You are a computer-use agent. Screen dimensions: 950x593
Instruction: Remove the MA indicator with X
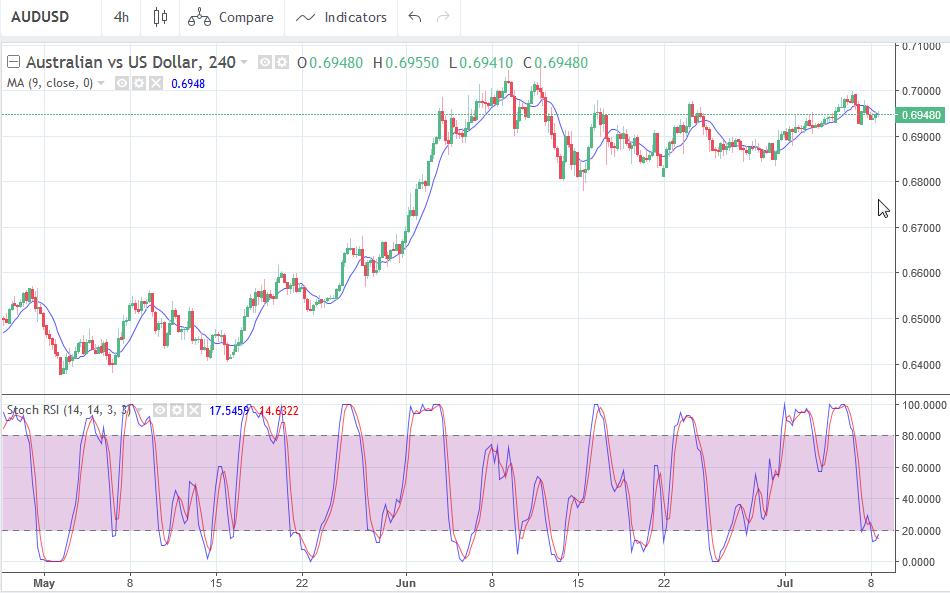(x=154, y=83)
